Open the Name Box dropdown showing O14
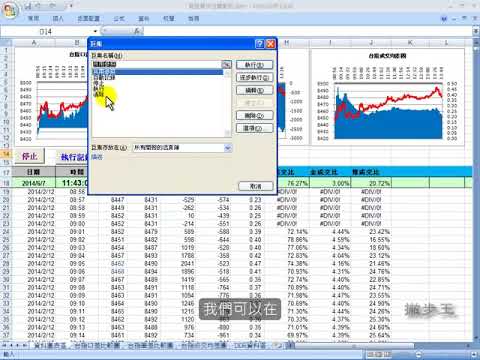Viewport: 480px width, 360px height. [95, 31]
